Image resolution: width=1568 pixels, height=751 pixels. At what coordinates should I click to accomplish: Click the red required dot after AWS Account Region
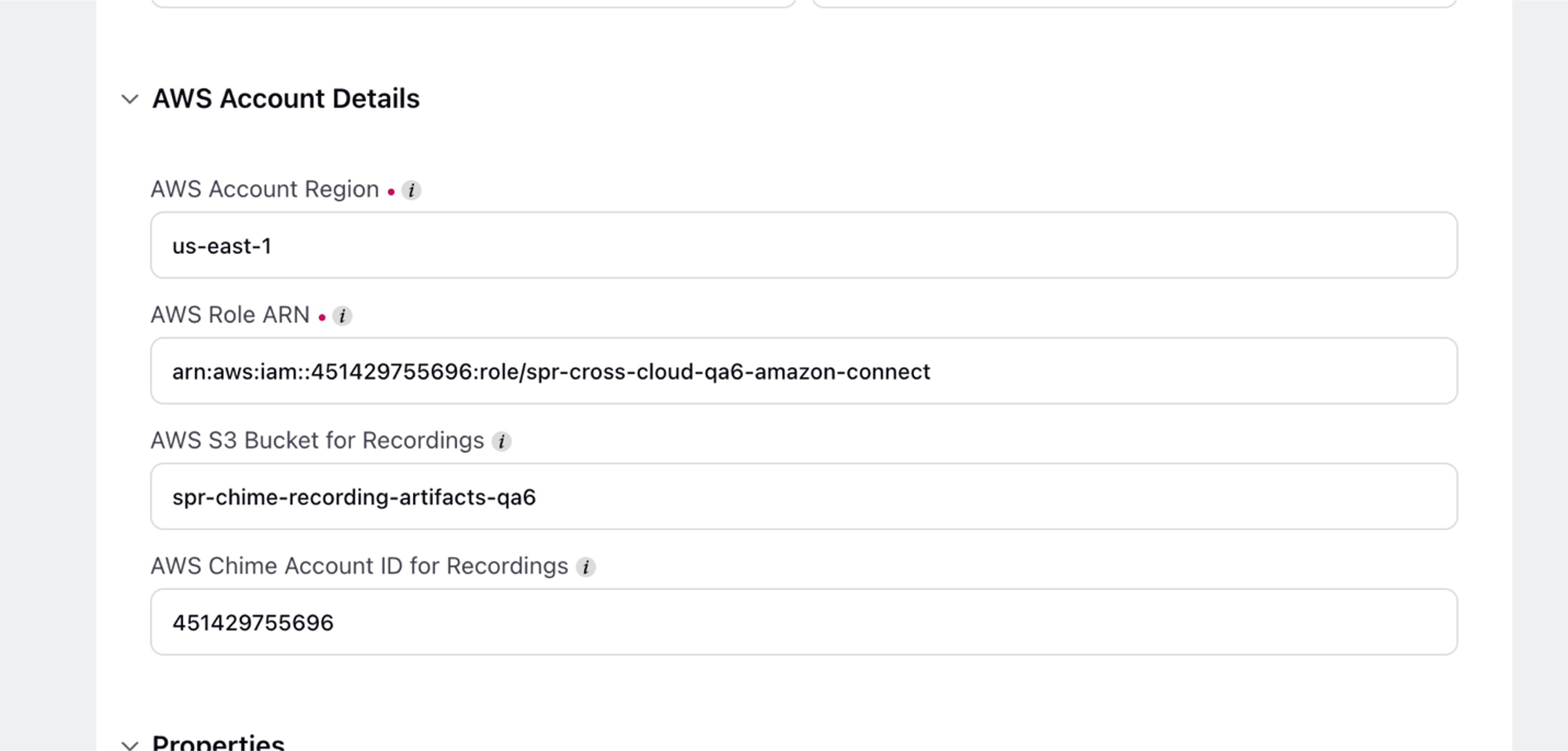391,192
